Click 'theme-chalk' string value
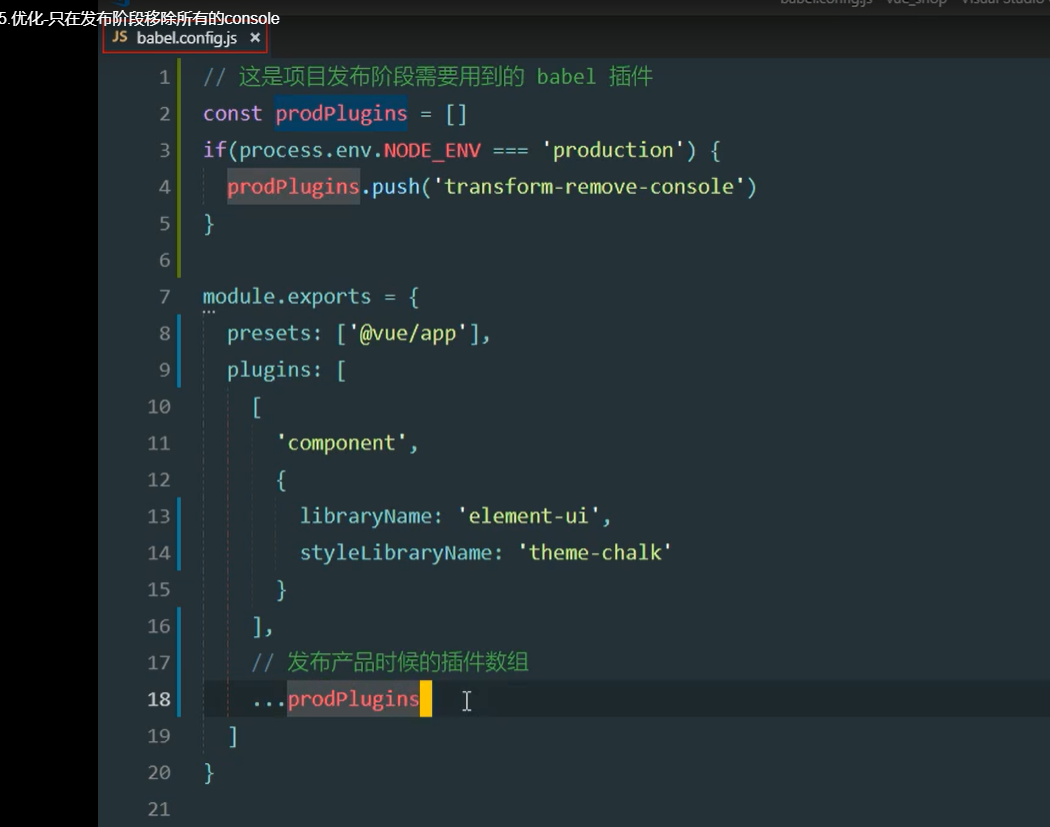The image size is (1050, 827). tap(595, 553)
